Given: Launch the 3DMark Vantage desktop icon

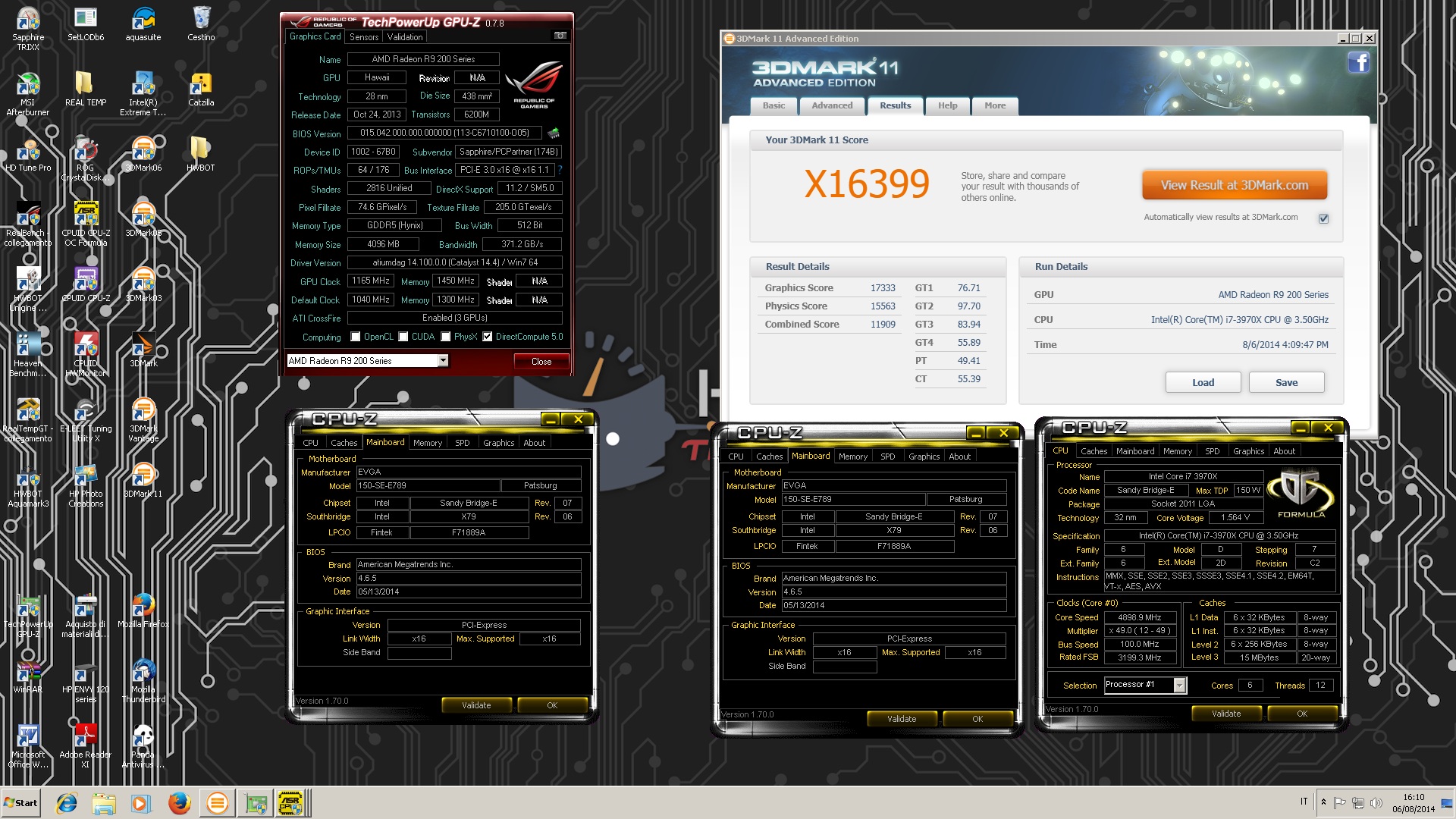Looking at the screenshot, I should click(x=143, y=420).
